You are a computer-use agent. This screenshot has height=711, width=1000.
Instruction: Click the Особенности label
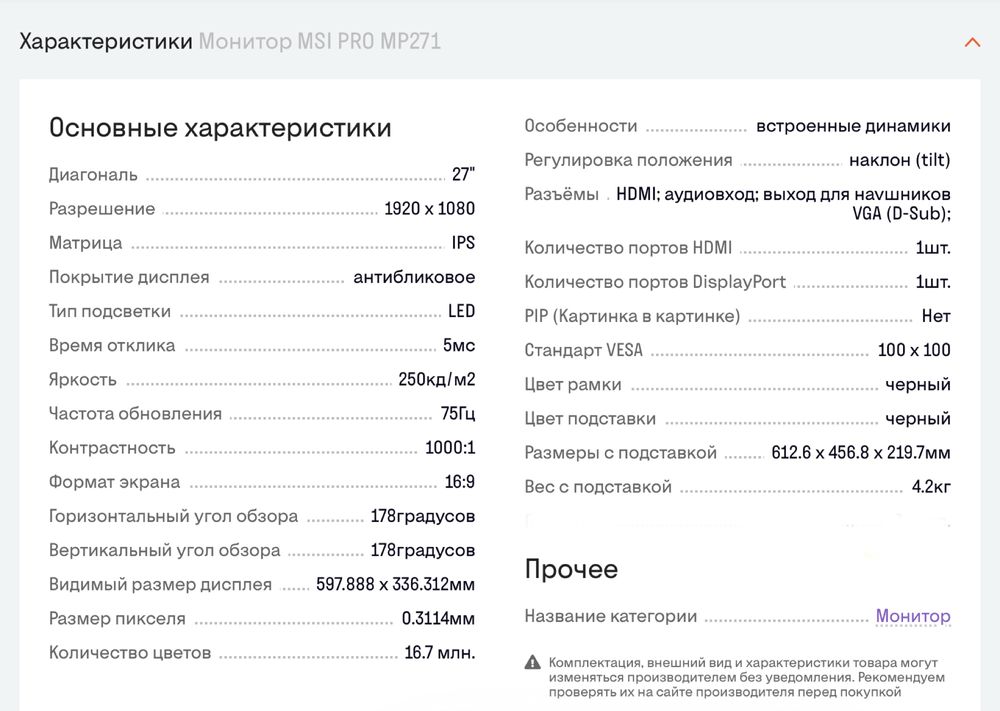(580, 126)
